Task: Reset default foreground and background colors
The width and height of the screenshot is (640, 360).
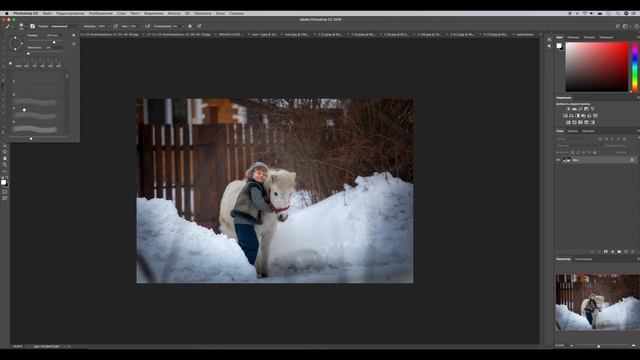Action: coord(2,177)
